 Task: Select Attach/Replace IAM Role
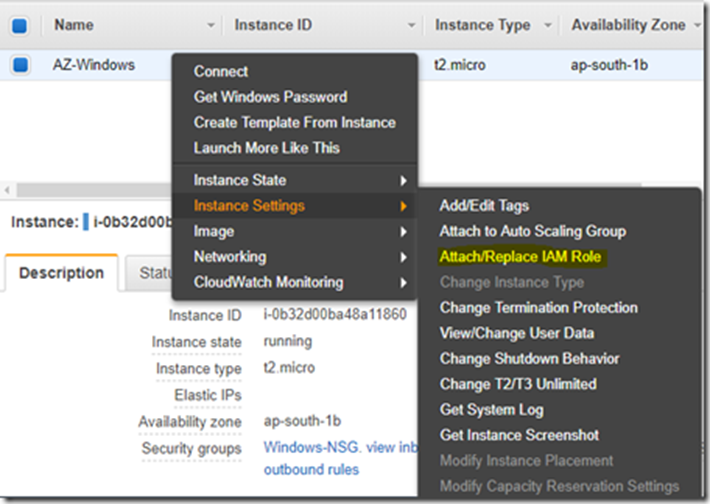[x=520, y=257]
